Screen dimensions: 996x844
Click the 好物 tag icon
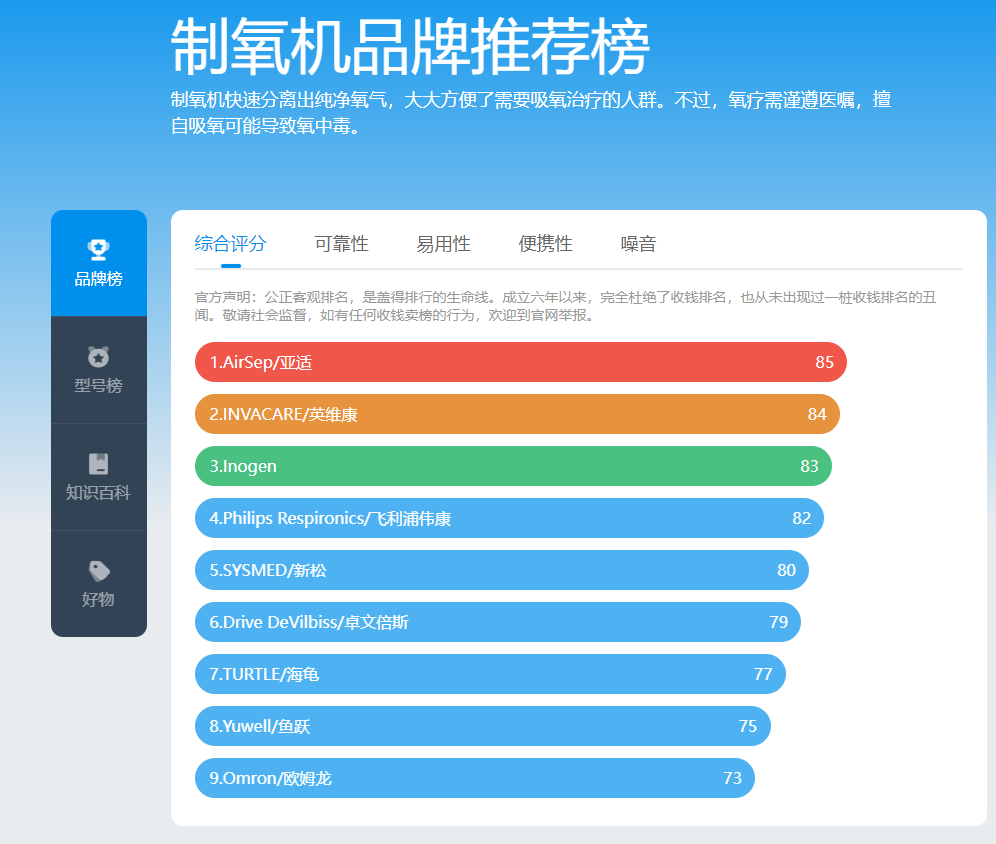click(98, 568)
